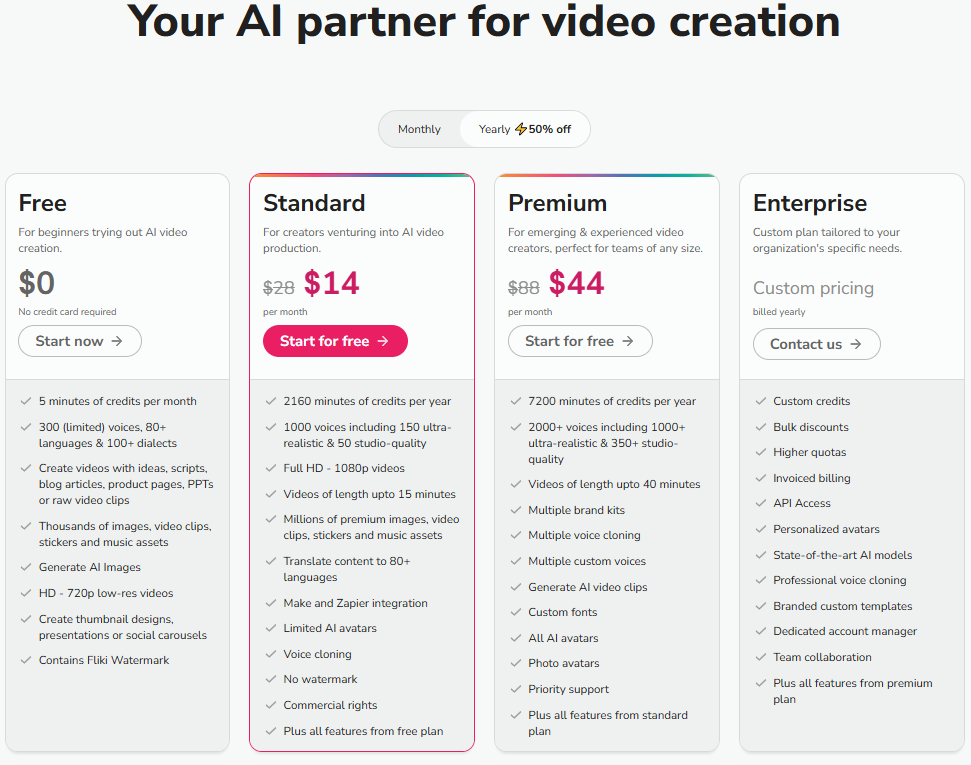The width and height of the screenshot is (971, 765).
Task: Click checkmark next to Voice cloning
Action: (x=270, y=654)
